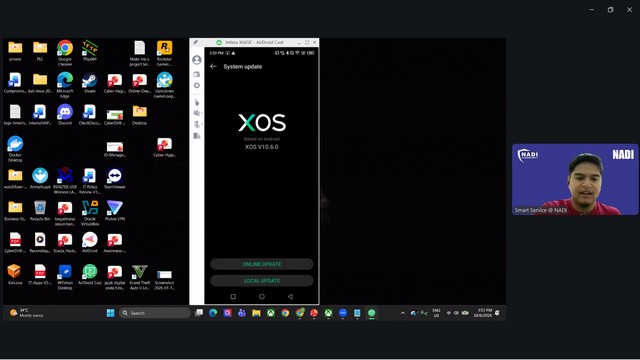
Task: Open Proton VPN desktop shortcut
Action: 115,210
